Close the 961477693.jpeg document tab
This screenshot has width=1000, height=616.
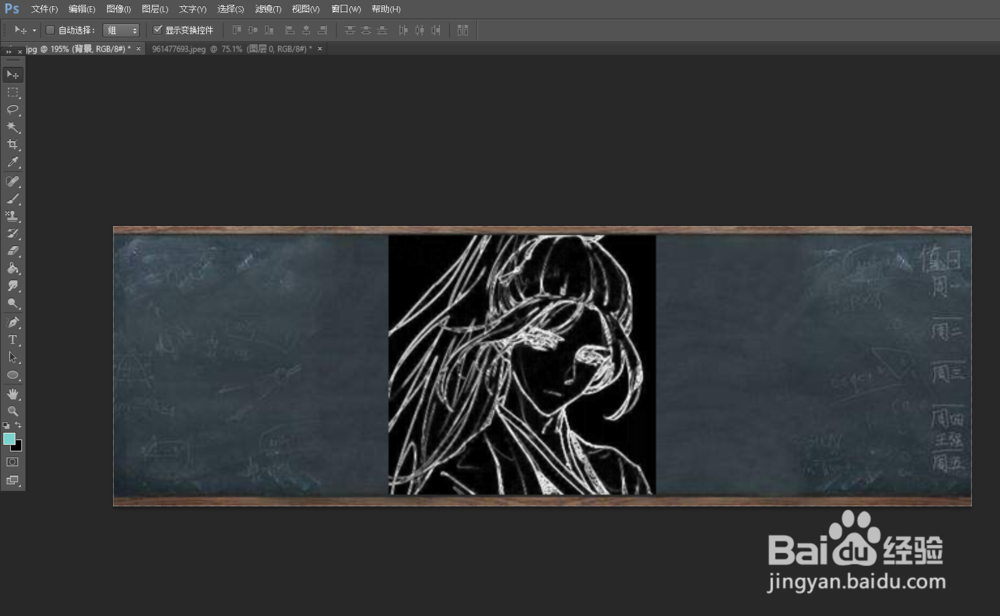pos(320,48)
